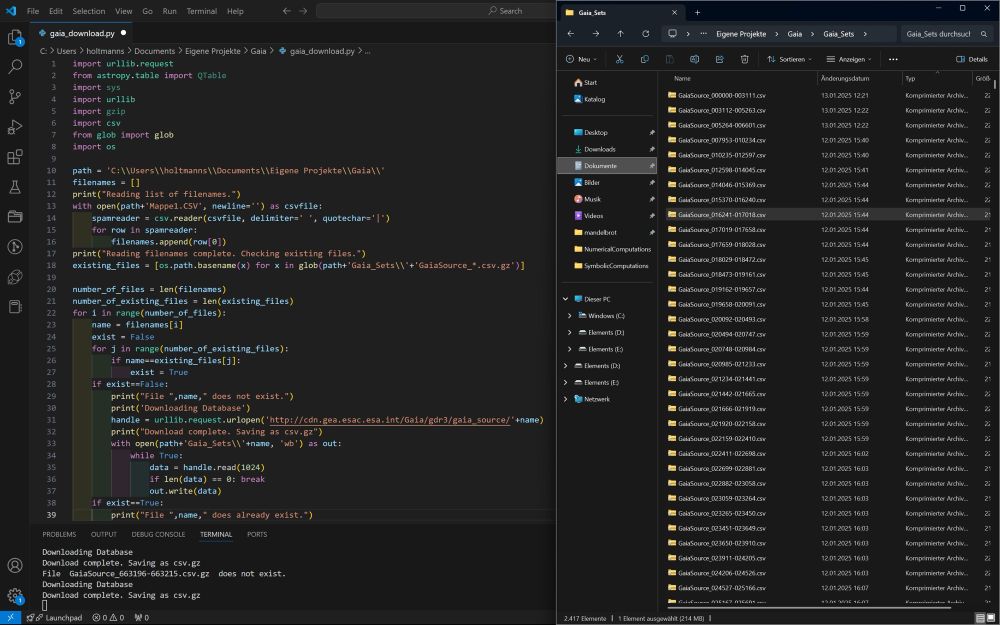Toggle the Details pane in Explorer
Screen dimensions: 1000x625
pos(971,59)
